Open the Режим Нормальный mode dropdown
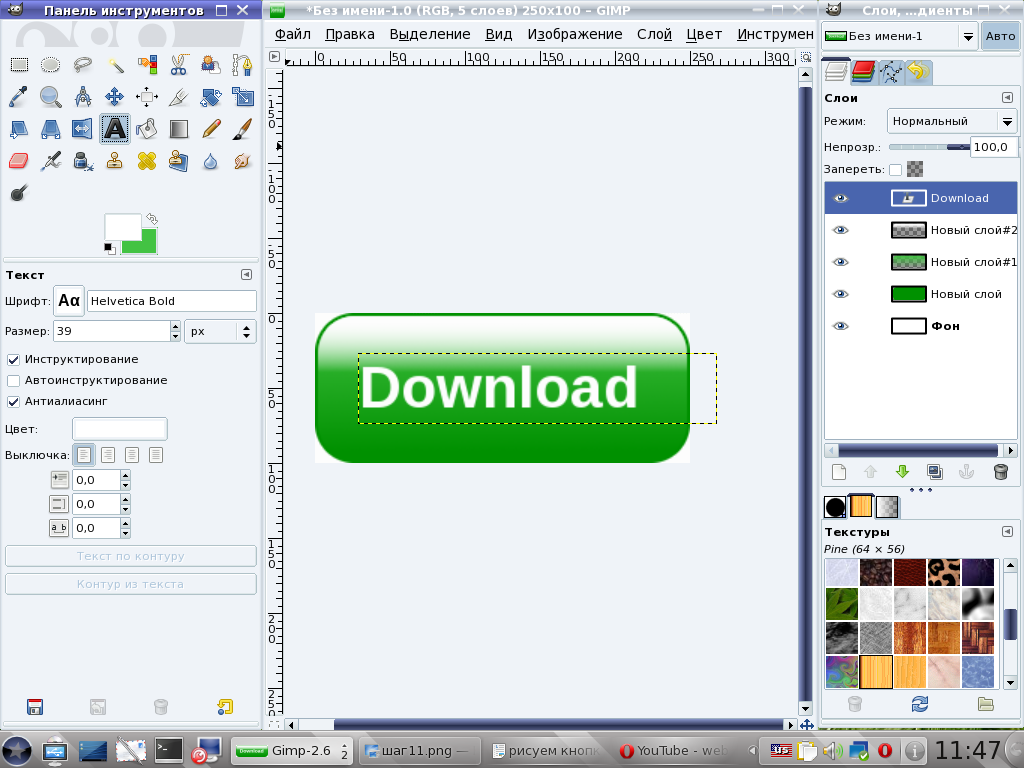This screenshot has width=1024, height=768. 952,121
